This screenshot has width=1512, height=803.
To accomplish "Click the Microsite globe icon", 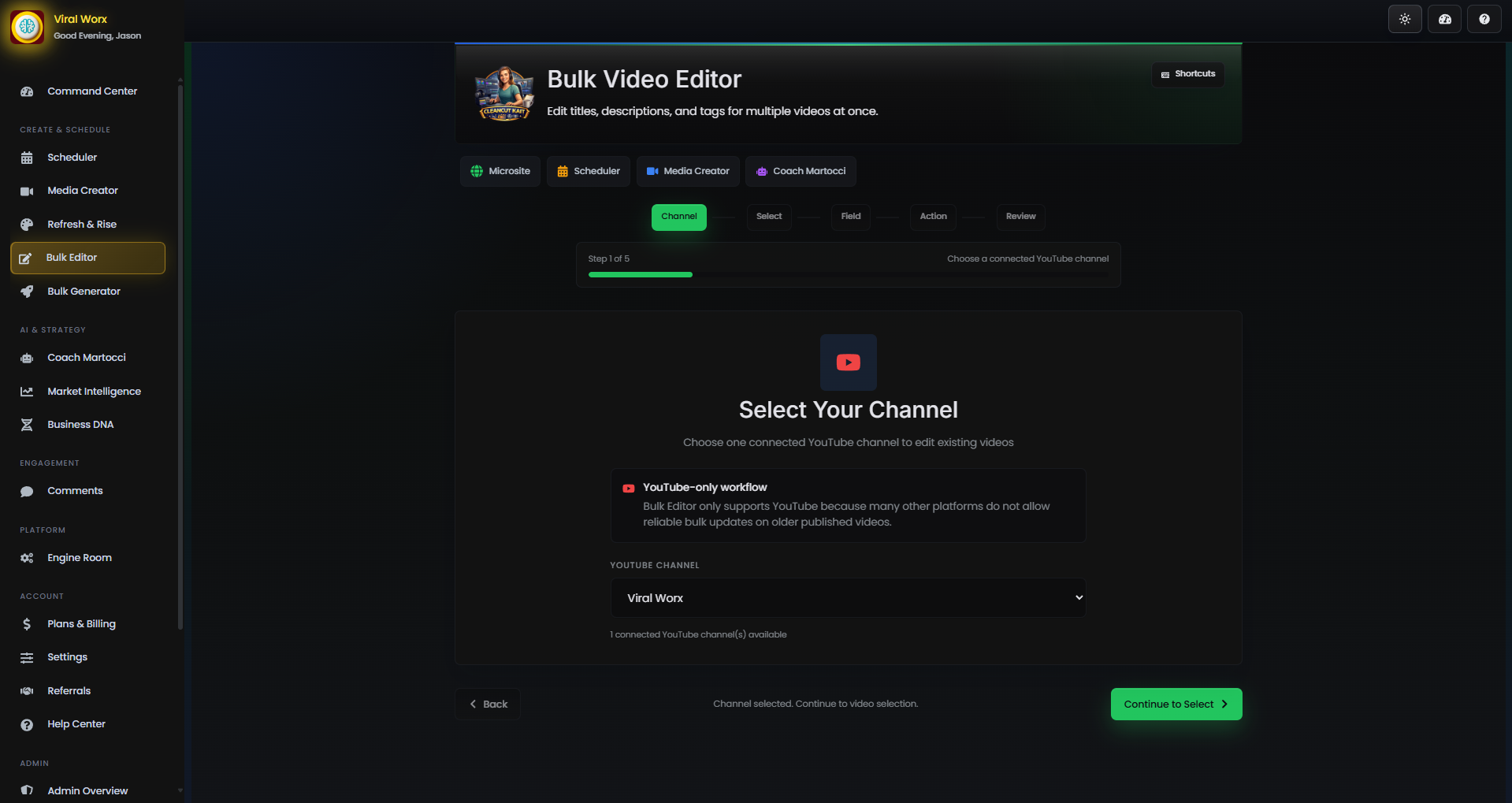I will [x=477, y=171].
